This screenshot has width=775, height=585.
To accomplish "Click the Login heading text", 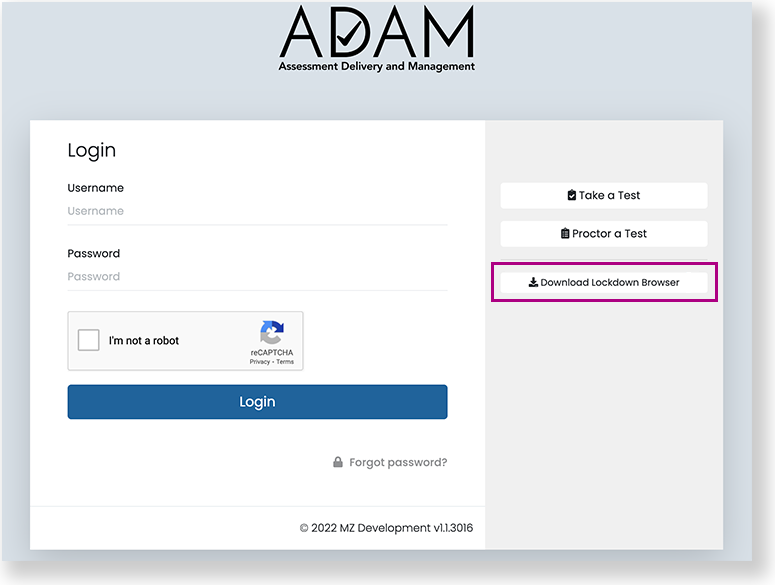I will tap(91, 150).
